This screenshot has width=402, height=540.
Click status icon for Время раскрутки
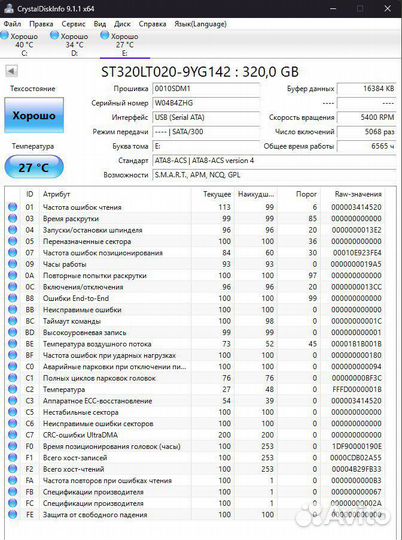pyautogui.click(x=12, y=218)
